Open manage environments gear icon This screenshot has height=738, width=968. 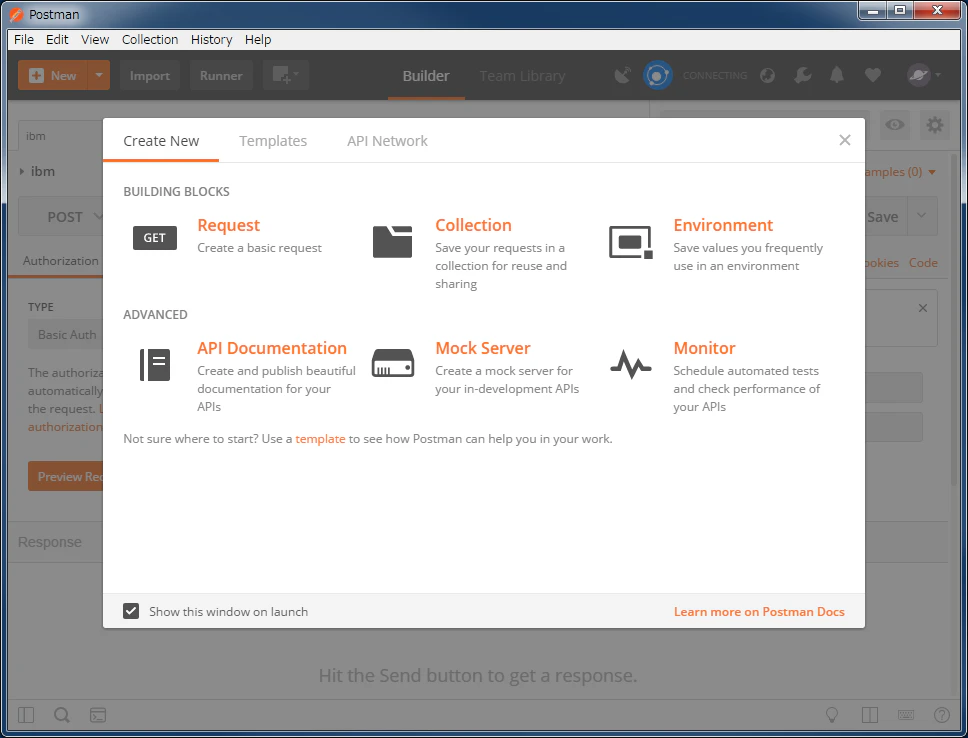tap(935, 125)
